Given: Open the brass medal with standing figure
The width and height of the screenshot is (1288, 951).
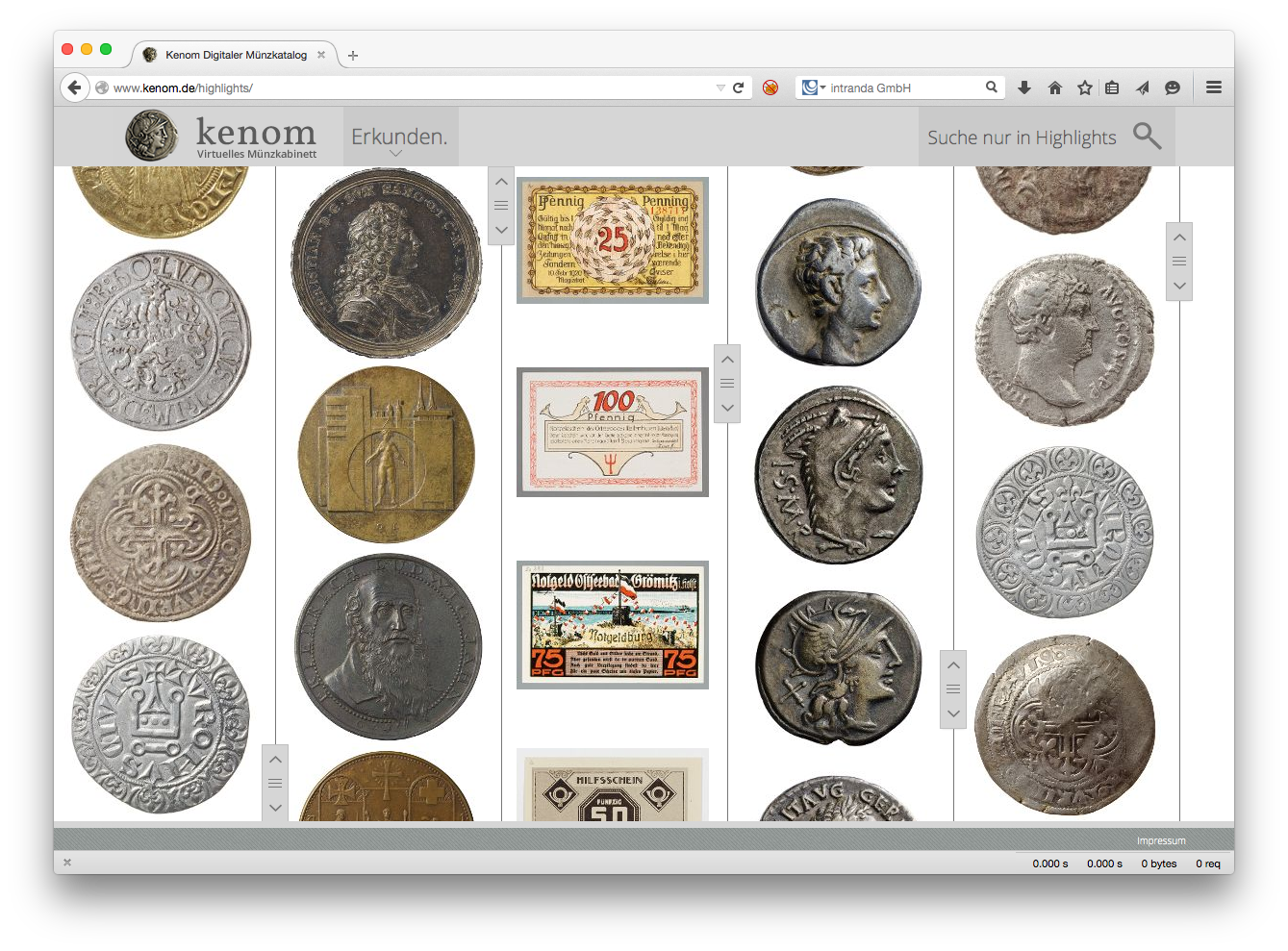Looking at the screenshot, I should (x=387, y=455).
